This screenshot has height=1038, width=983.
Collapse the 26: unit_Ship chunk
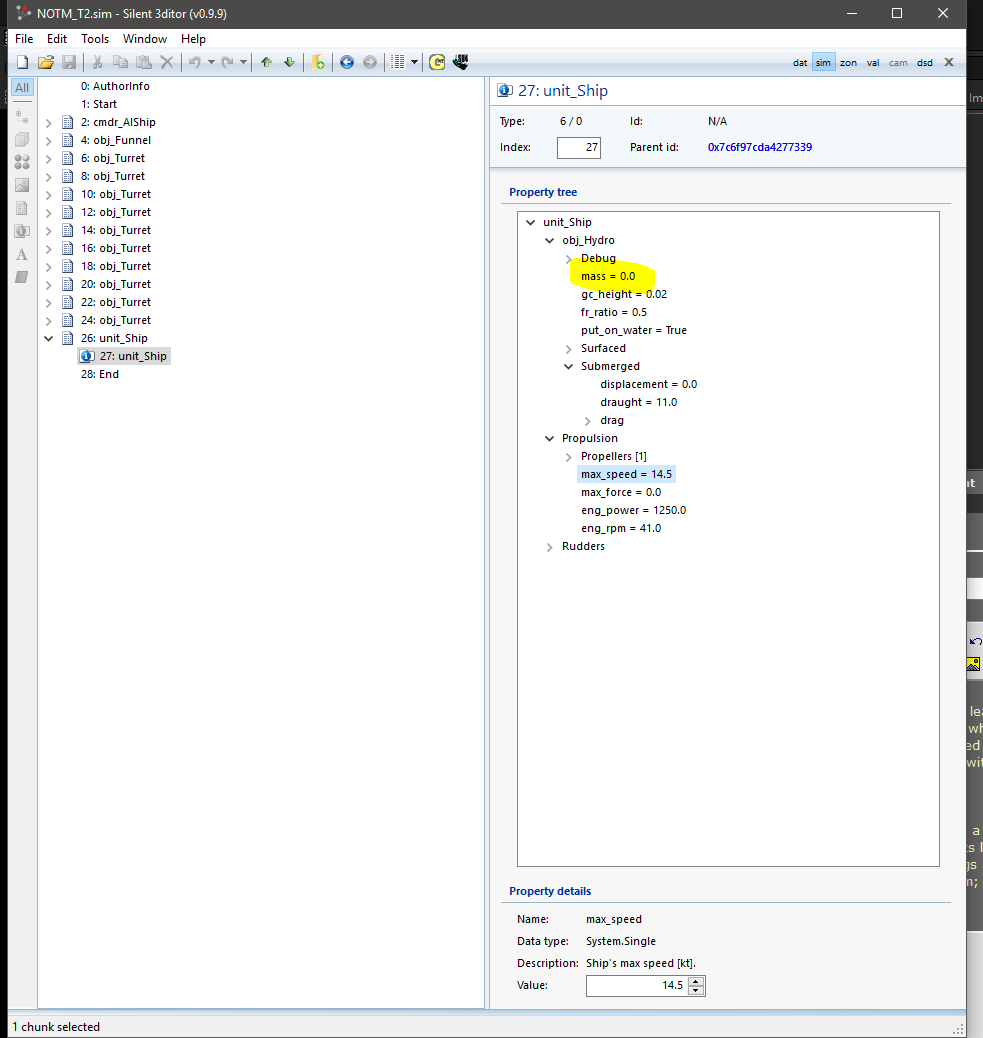point(48,338)
